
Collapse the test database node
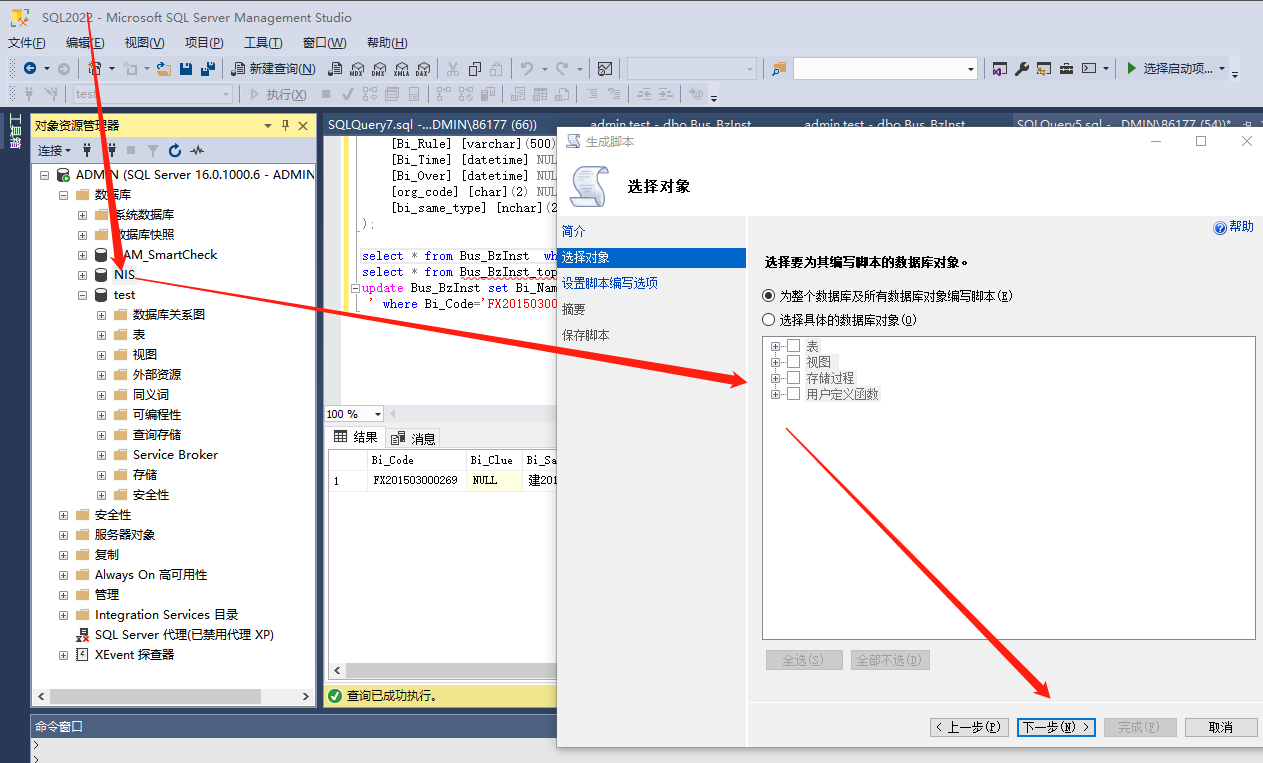[82, 295]
